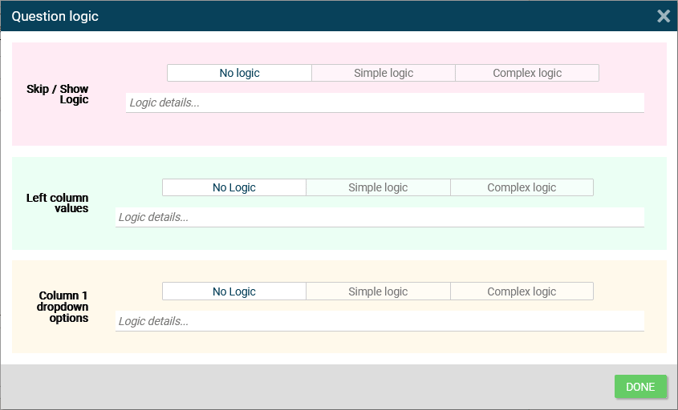This screenshot has width=678, height=410.
Task: Click the Left column values label
Action: pos(57,203)
